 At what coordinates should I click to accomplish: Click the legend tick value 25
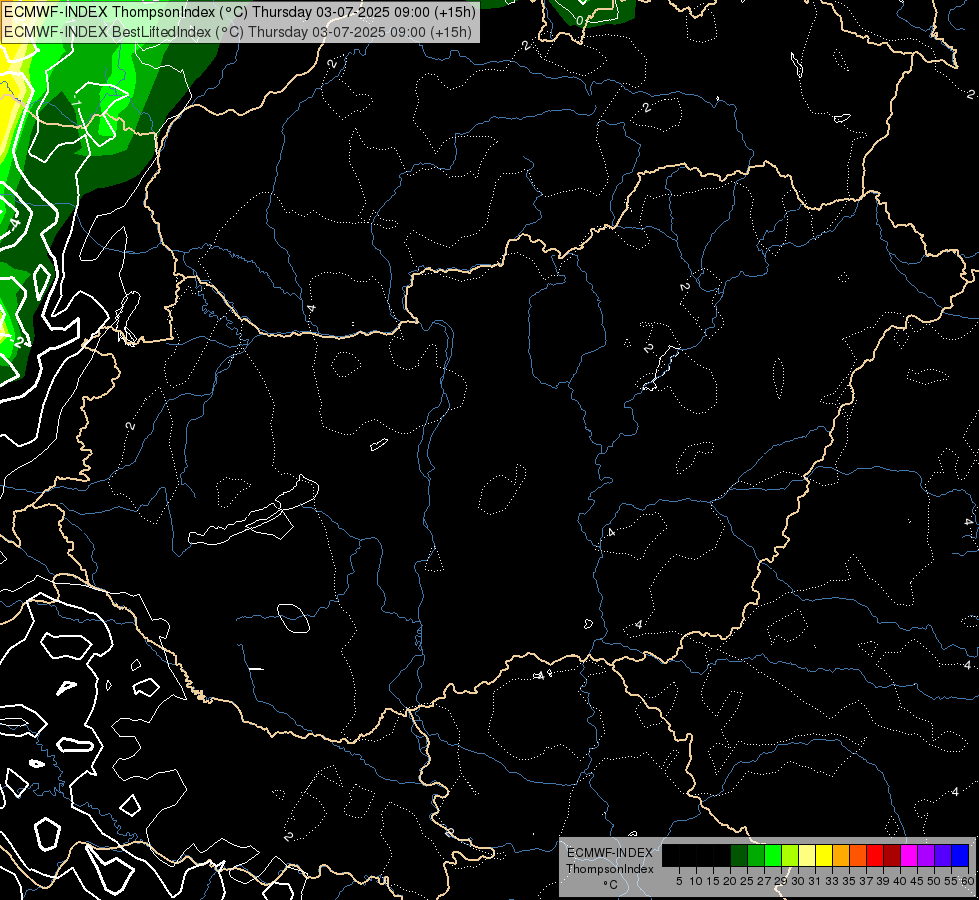(747, 881)
